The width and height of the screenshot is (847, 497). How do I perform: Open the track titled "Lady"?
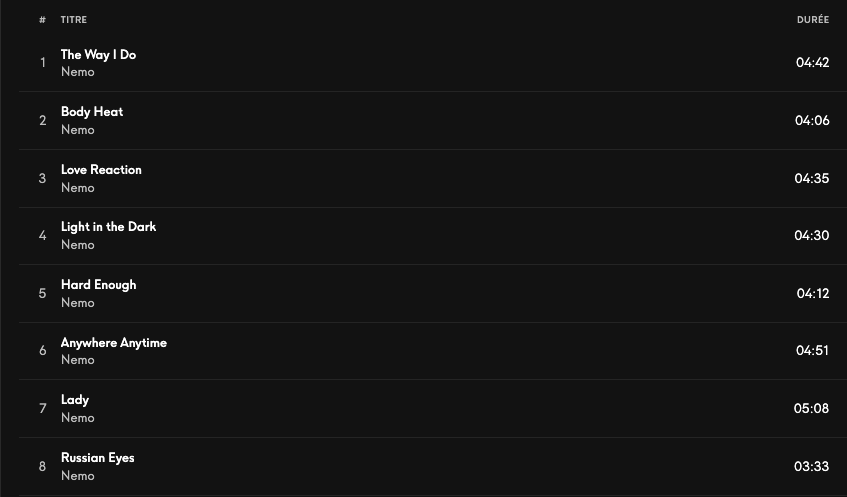coord(75,400)
